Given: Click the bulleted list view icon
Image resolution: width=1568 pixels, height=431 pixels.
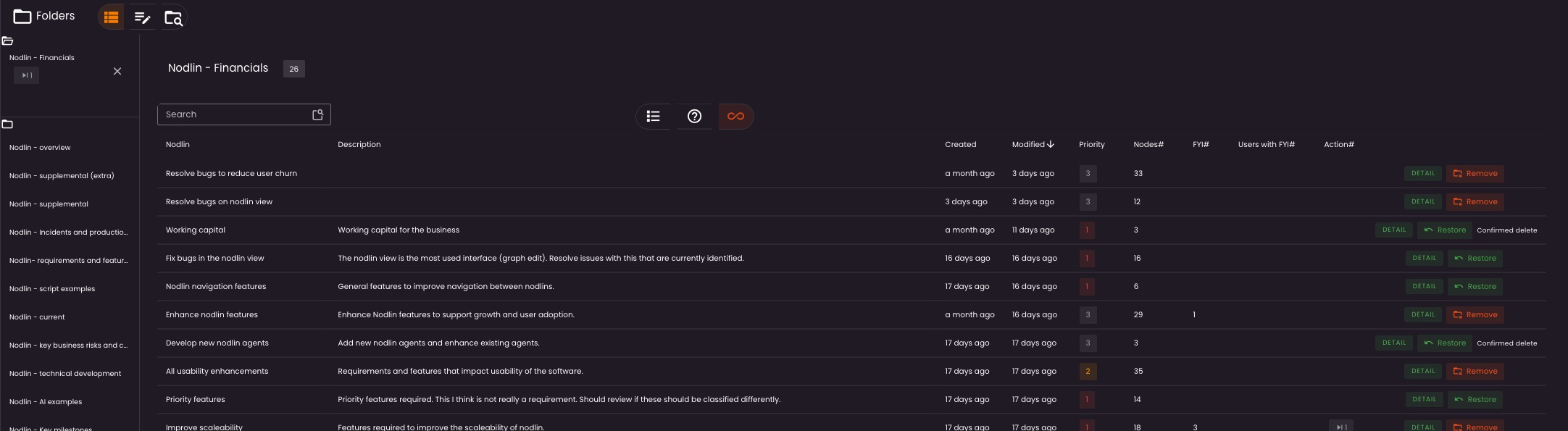Looking at the screenshot, I should [x=653, y=116].
